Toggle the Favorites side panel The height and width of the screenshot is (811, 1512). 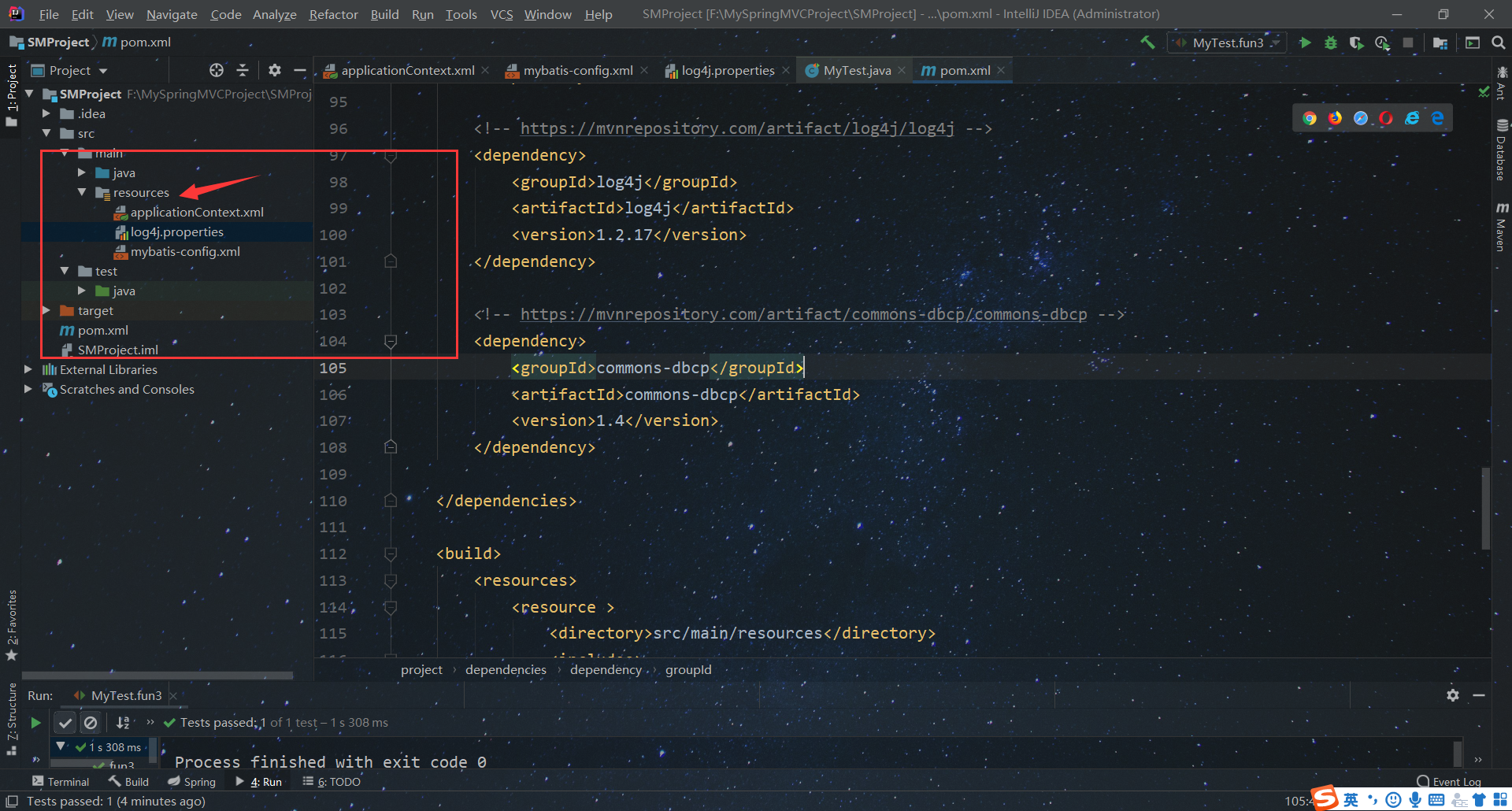(x=12, y=625)
